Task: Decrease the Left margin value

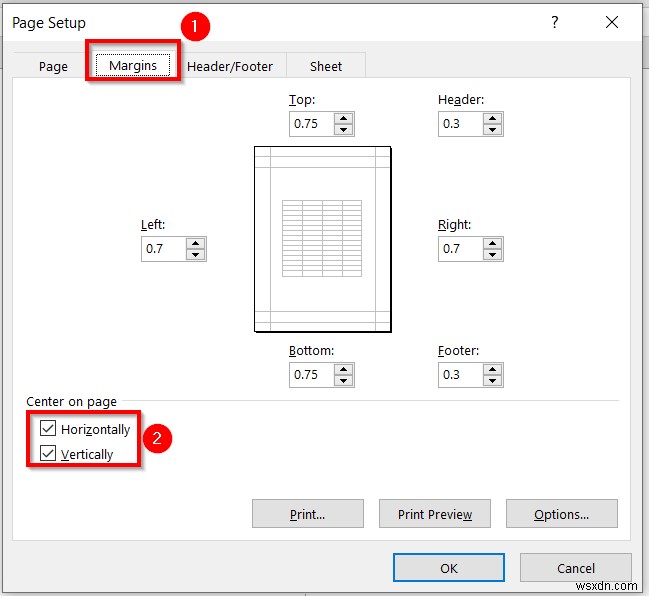Action: (x=195, y=255)
